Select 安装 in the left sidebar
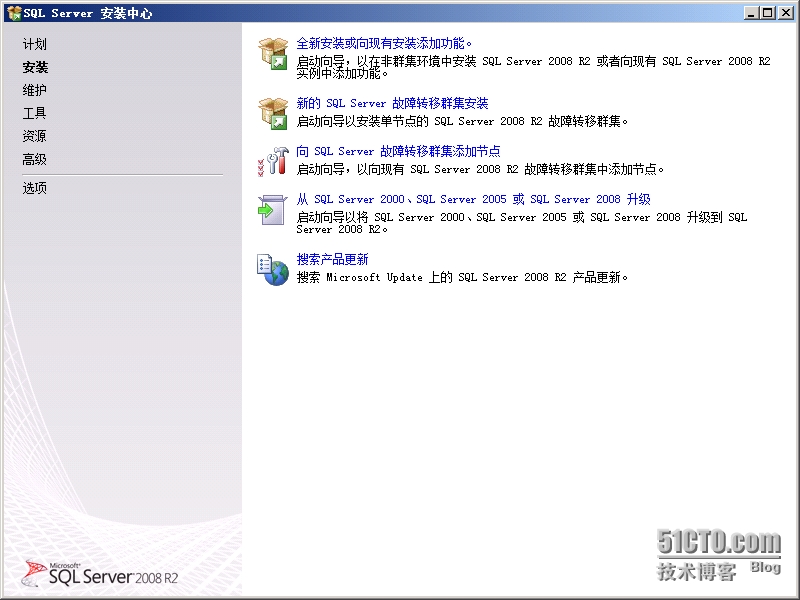 pos(35,67)
